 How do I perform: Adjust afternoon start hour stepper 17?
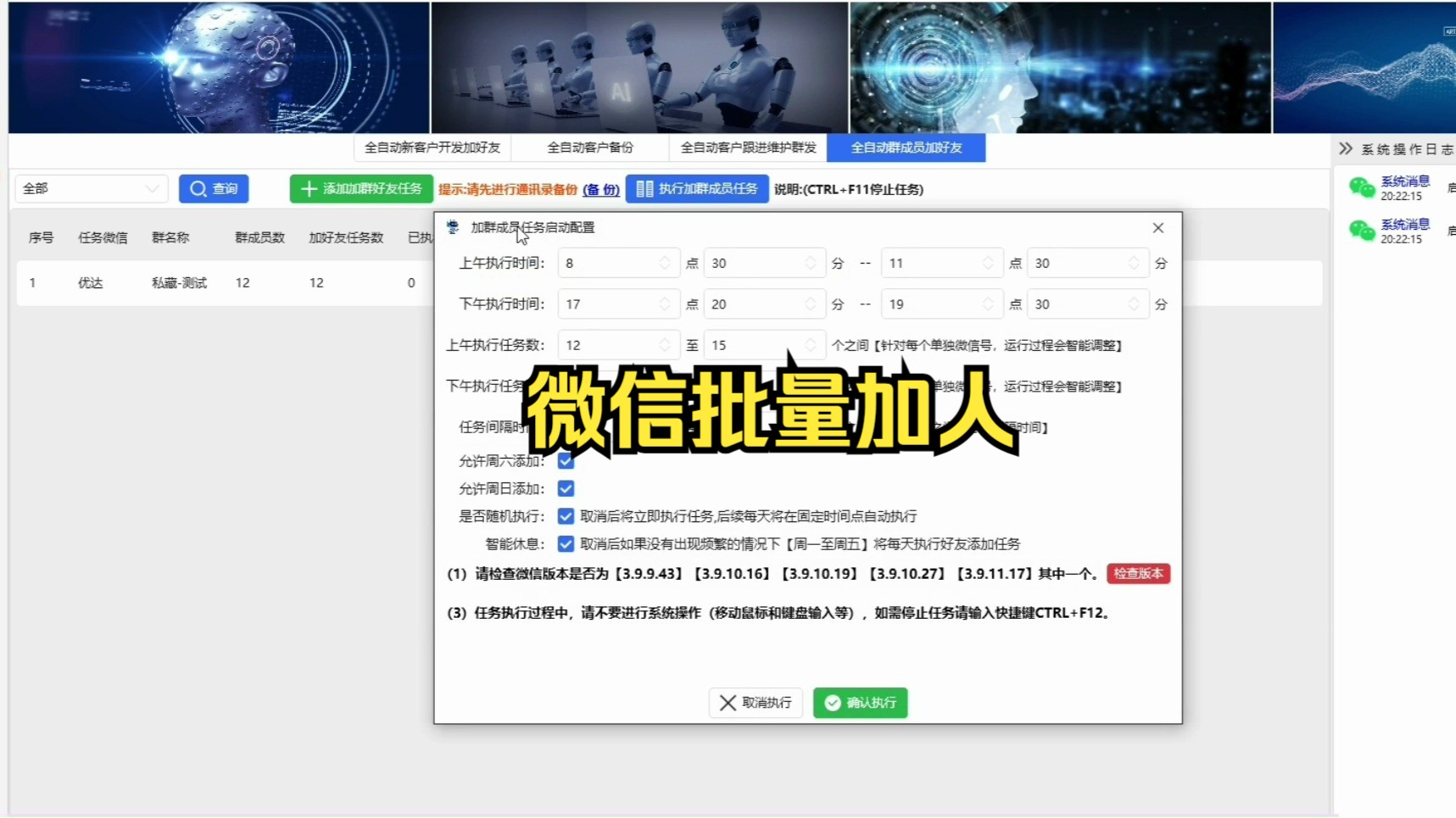(x=665, y=303)
